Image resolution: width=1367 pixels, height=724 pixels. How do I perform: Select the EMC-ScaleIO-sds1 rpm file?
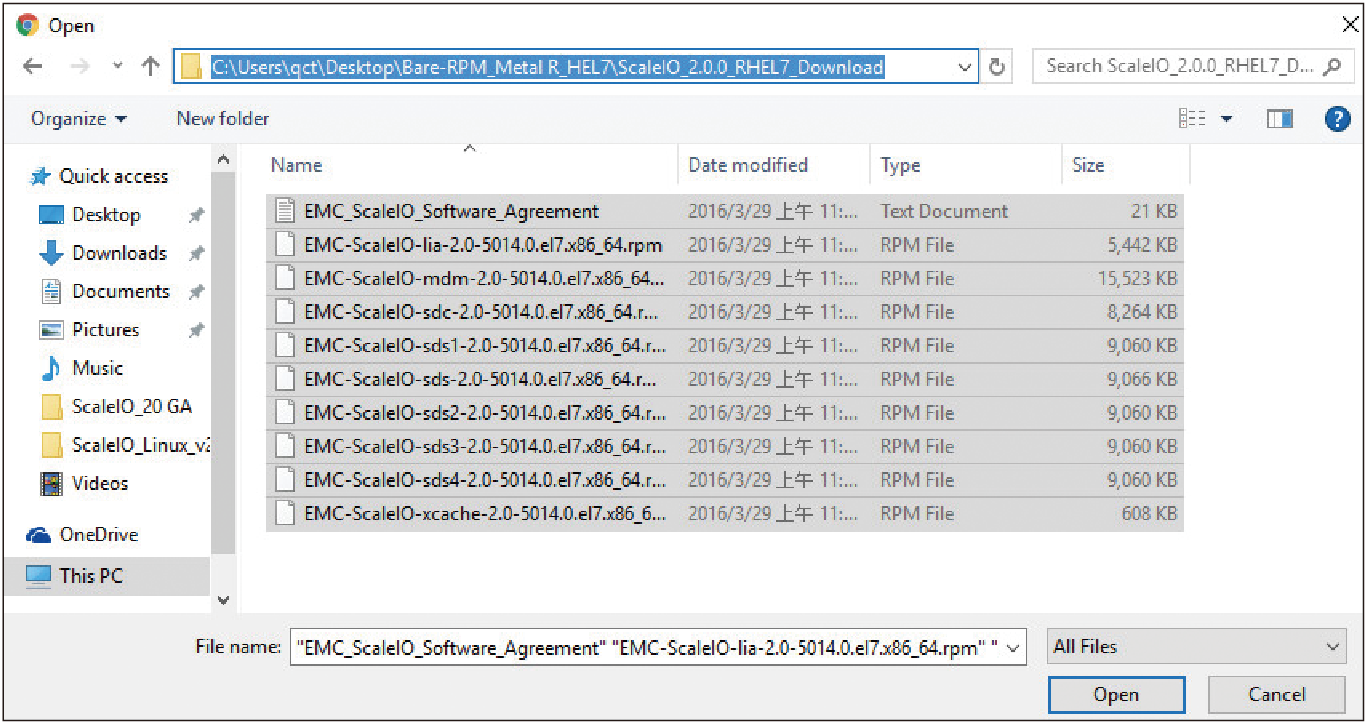(x=725, y=346)
